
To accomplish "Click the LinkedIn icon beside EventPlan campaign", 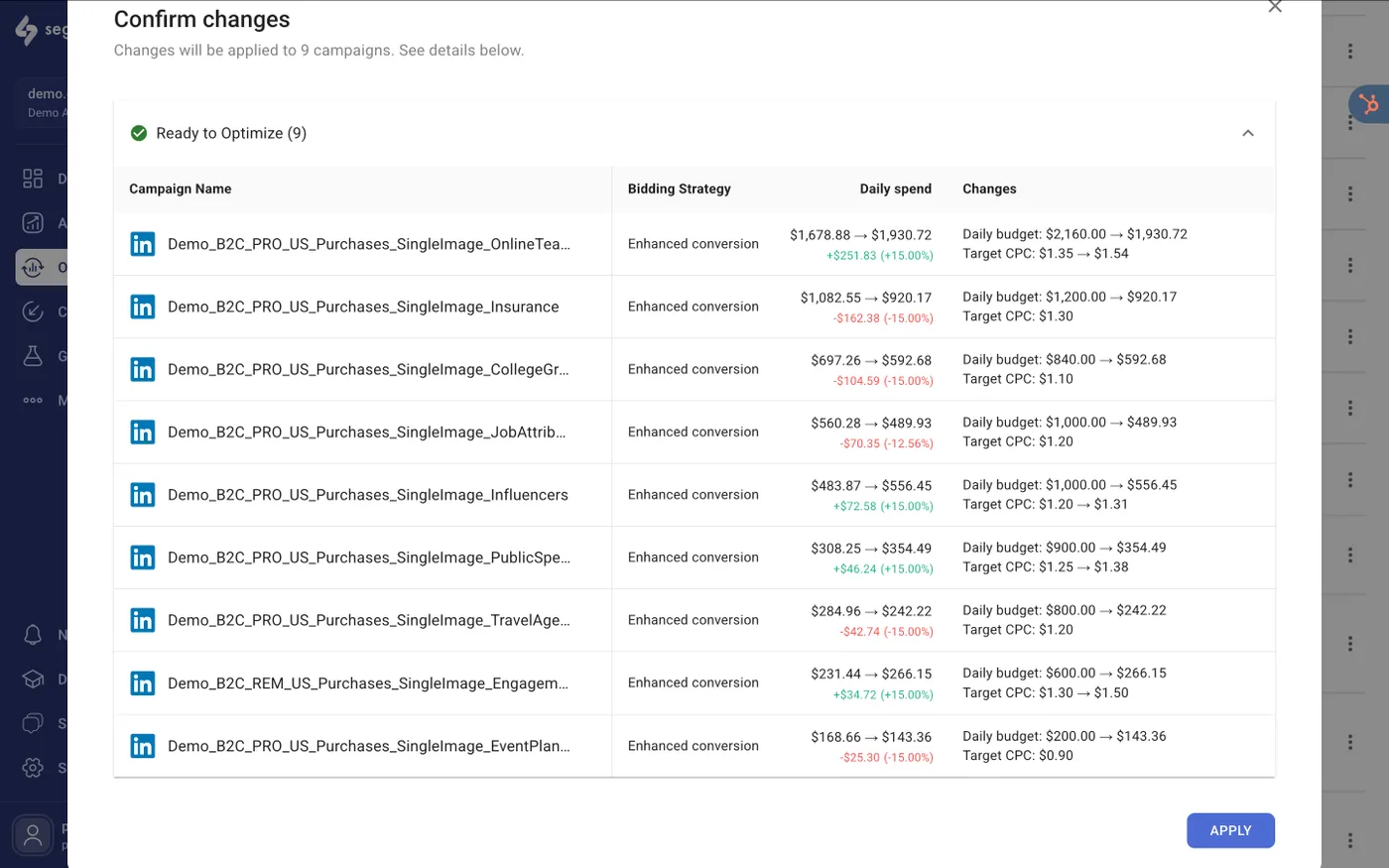I will [142, 745].
